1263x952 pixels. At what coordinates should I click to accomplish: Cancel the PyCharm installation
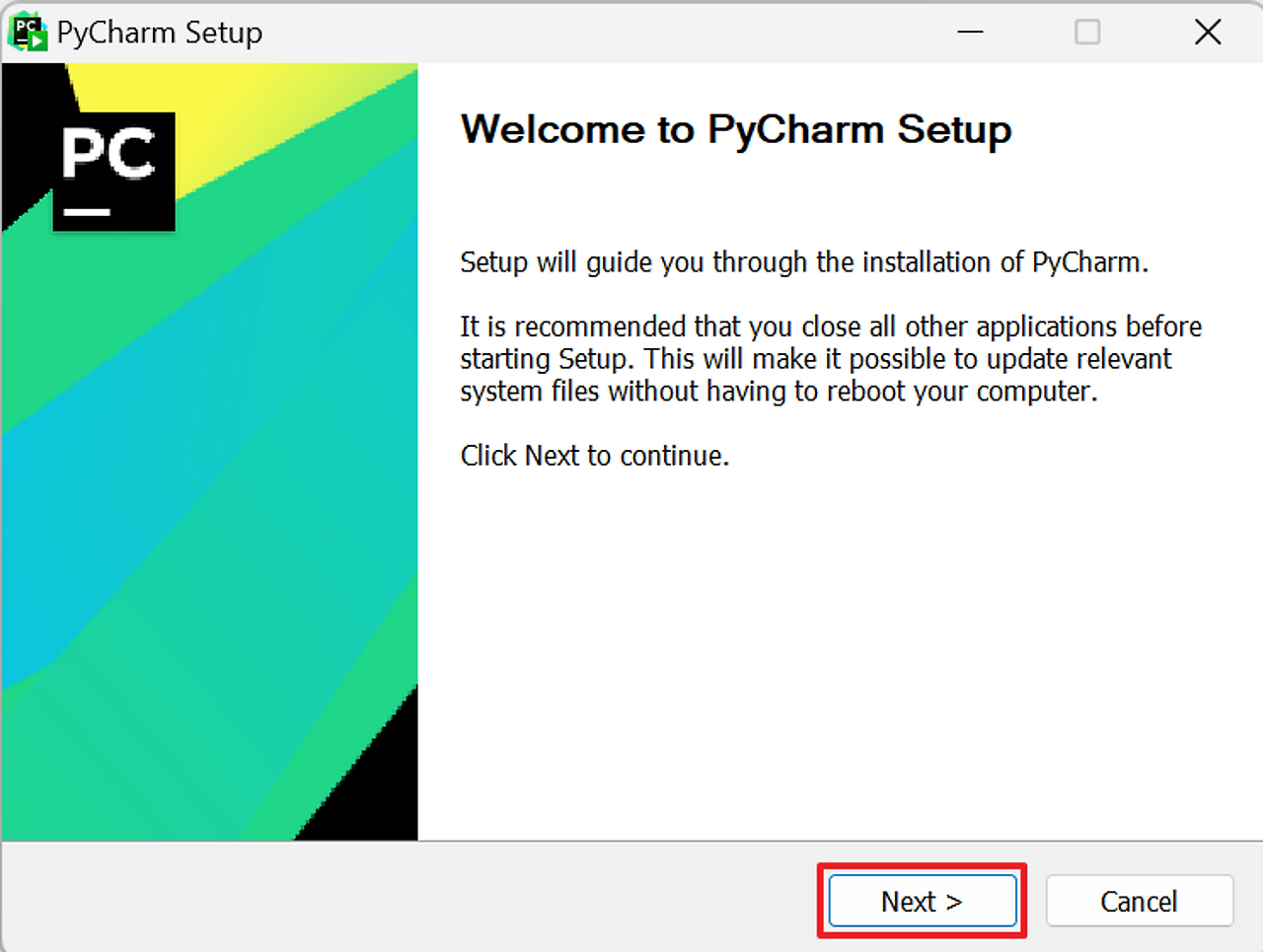coord(1139,901)
